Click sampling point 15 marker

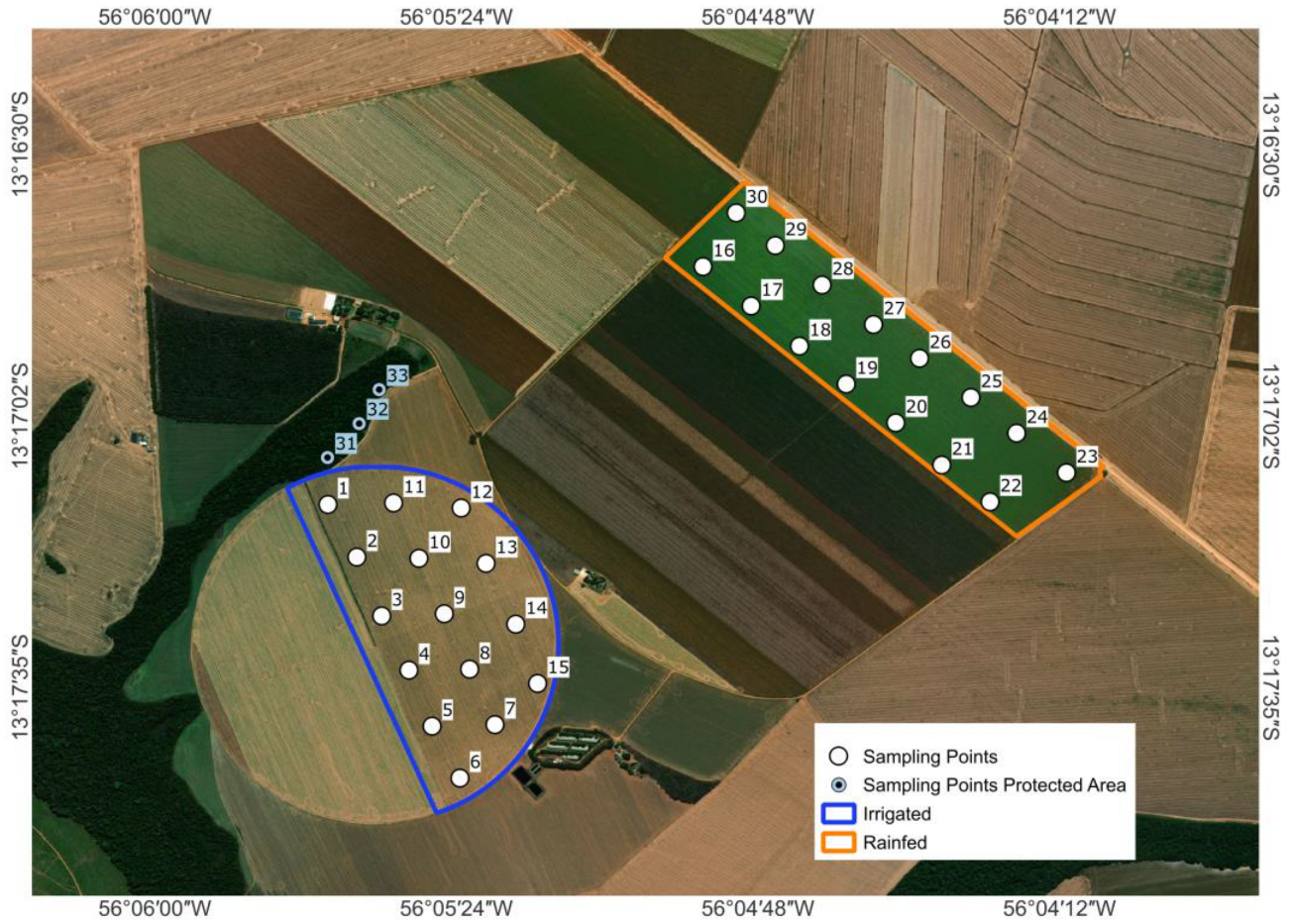[x=537, y=683]
